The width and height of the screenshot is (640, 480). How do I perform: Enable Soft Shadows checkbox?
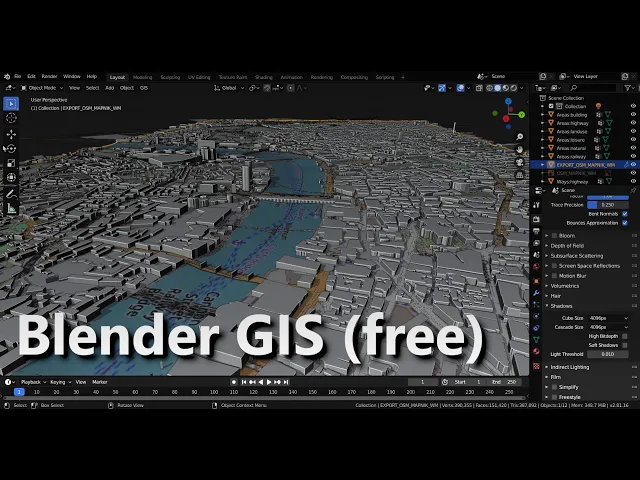(x=625, y=345)
